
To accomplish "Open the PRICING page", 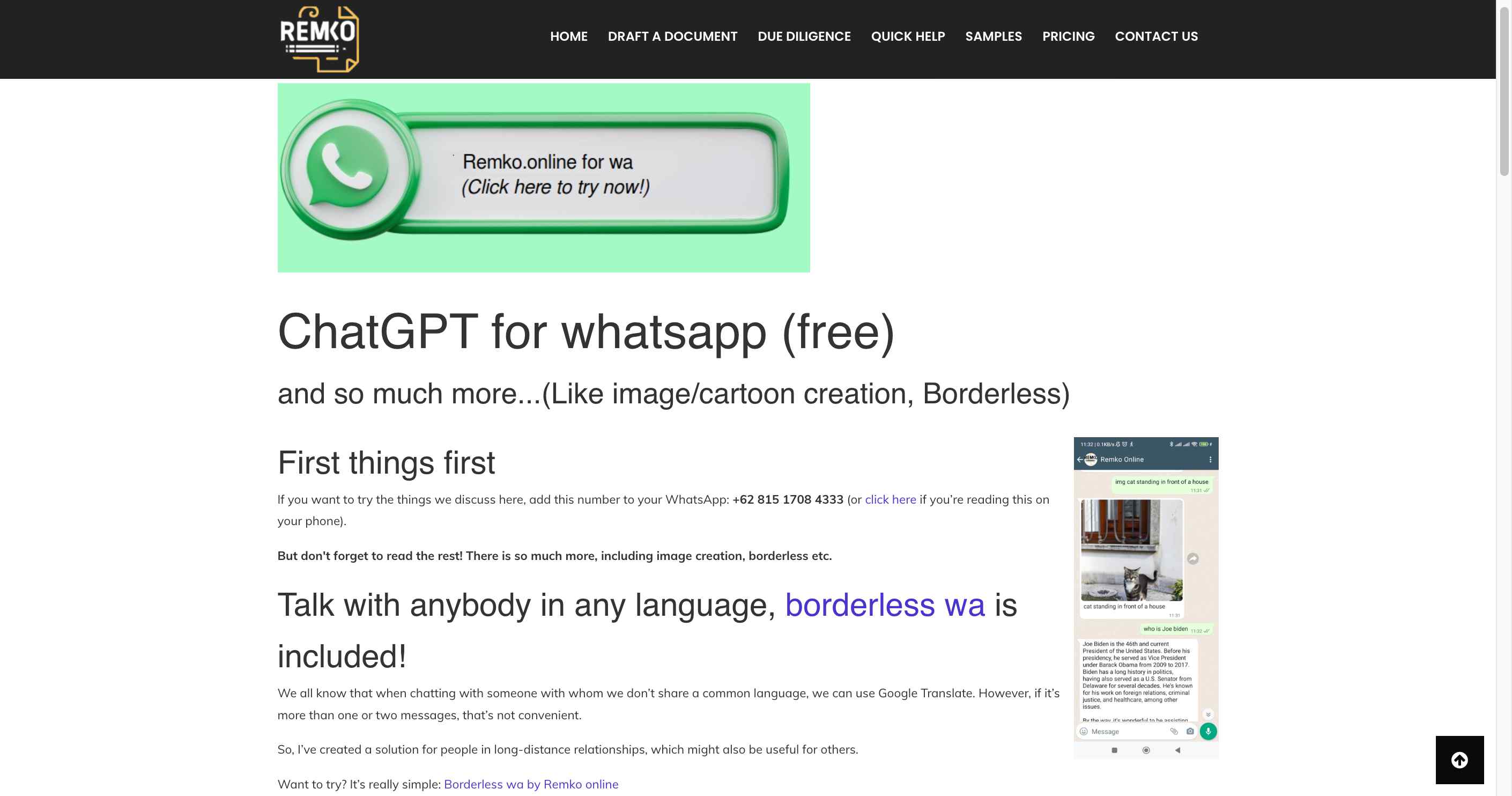I will coord(1068,36).
